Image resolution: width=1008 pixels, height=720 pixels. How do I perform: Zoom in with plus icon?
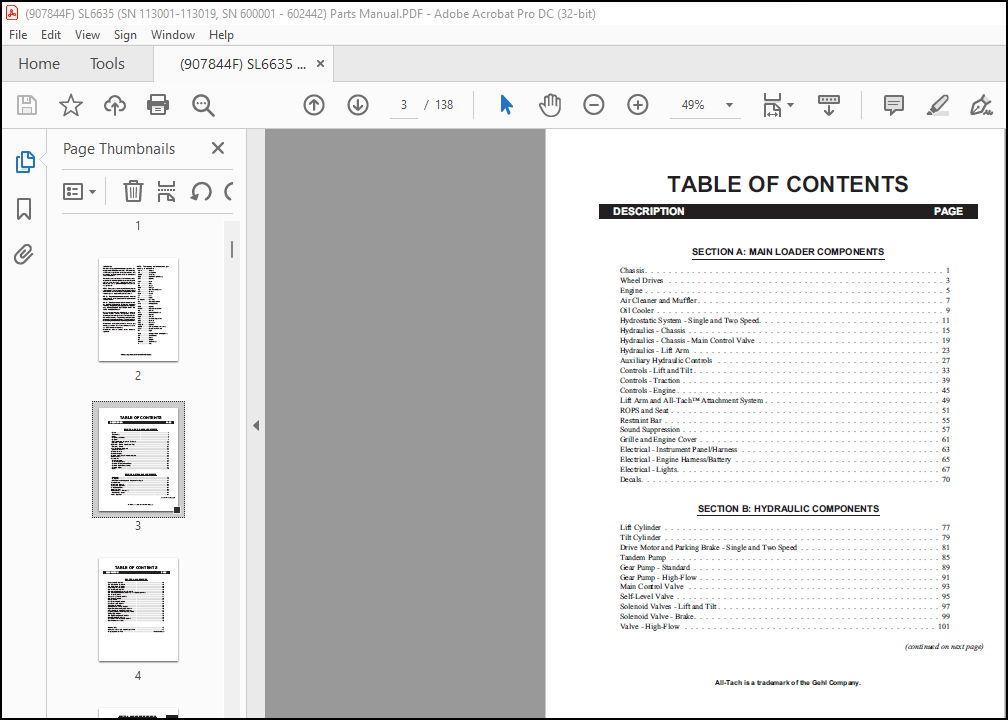point(638,105)
